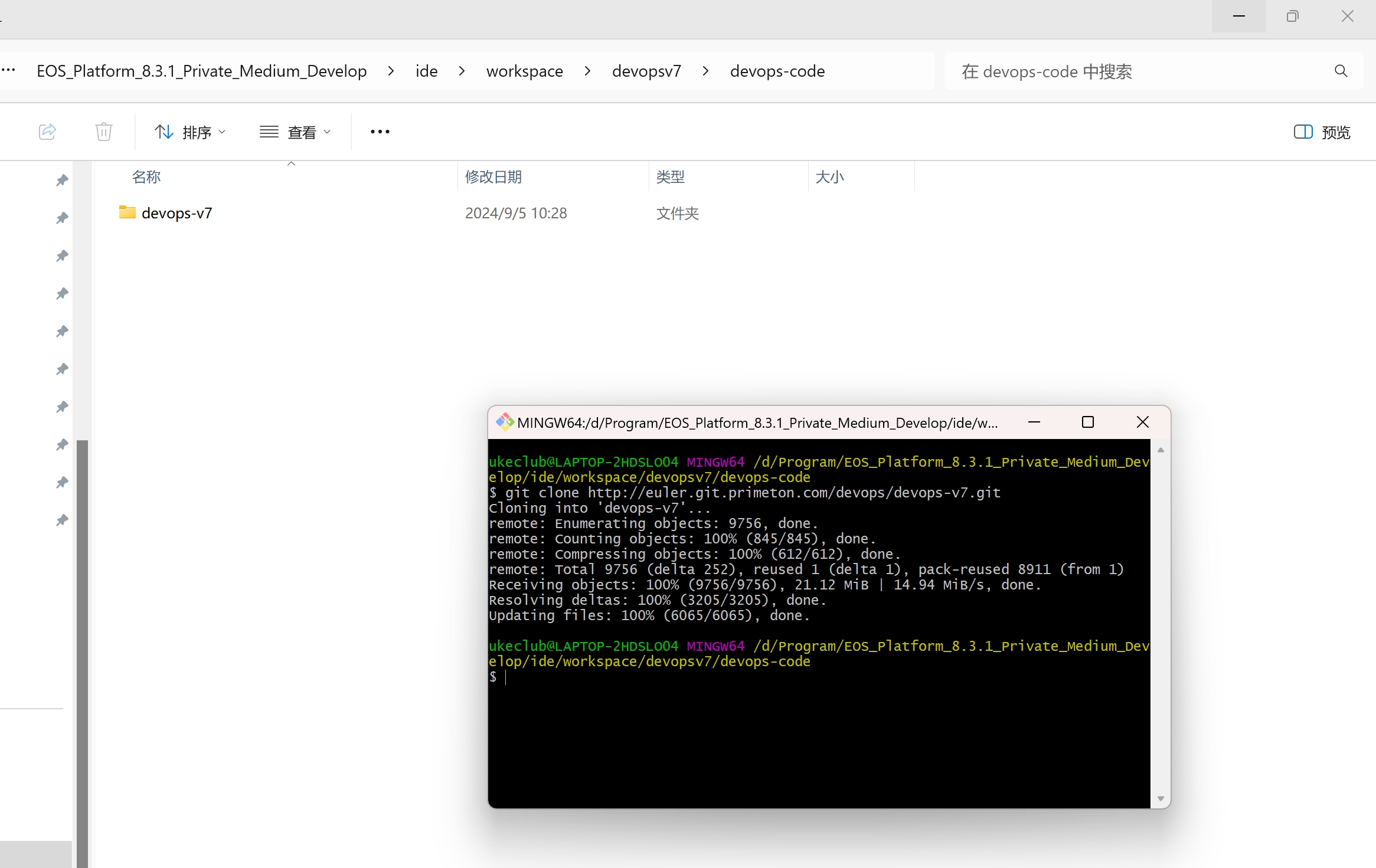Open the 查看 view dropdown
Viewport: 1376px width, 868px height.
point(295,132)
